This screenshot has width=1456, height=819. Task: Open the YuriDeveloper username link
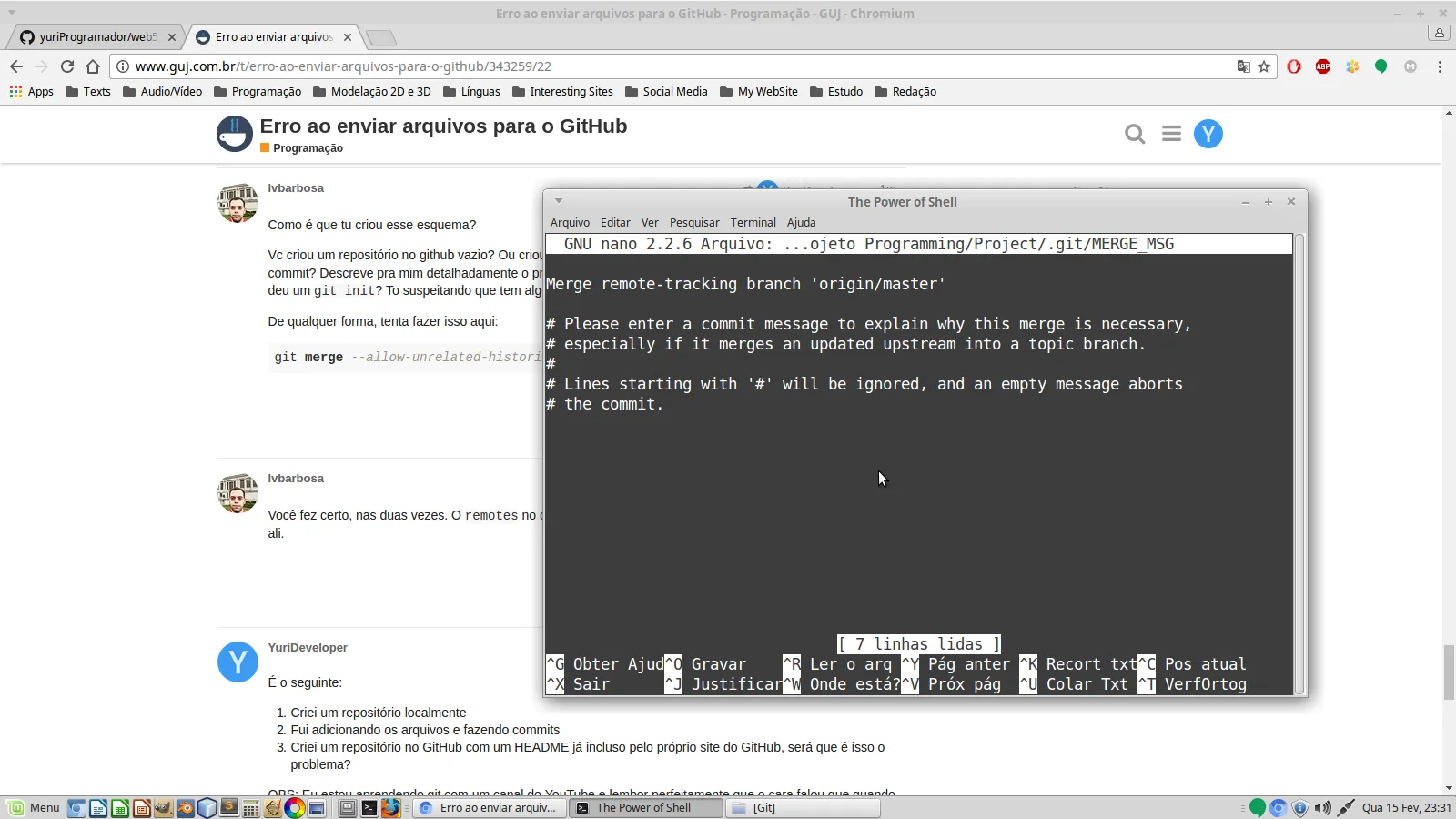[x=308, y=648]
